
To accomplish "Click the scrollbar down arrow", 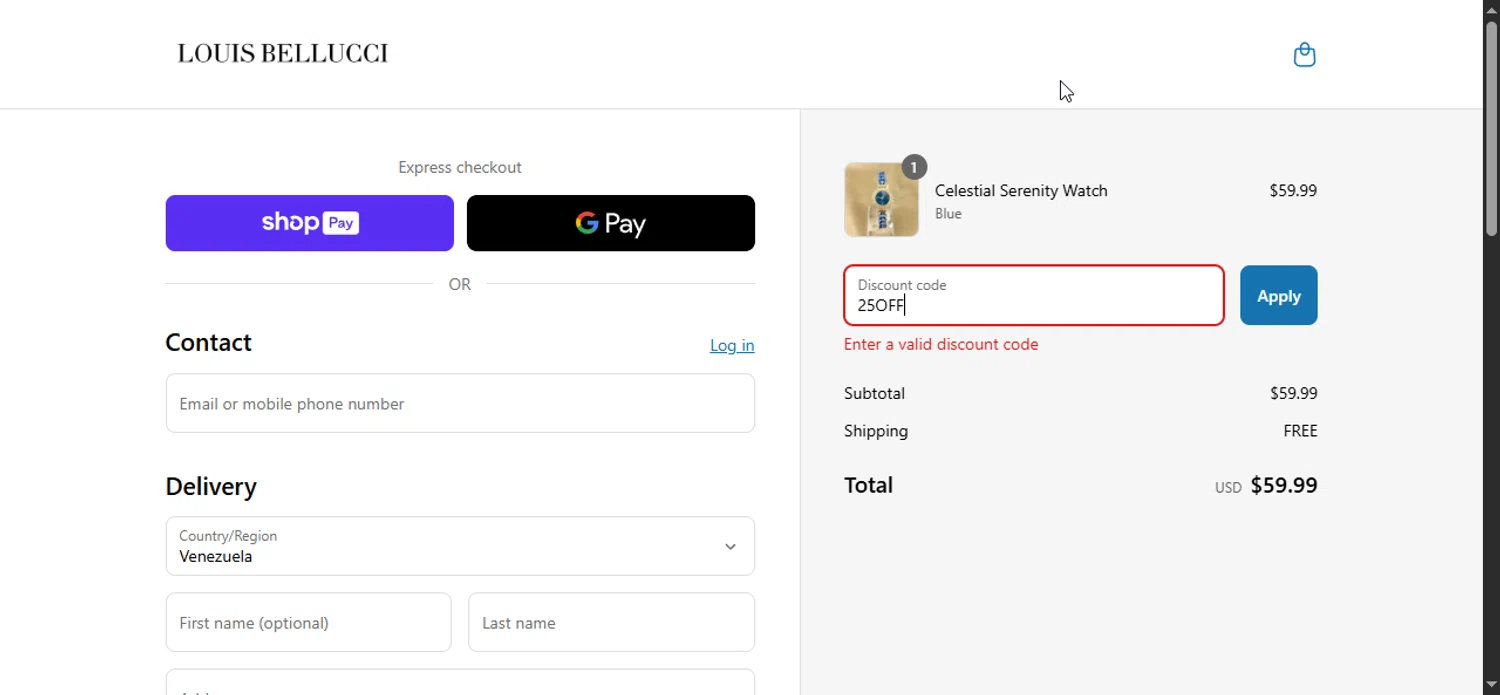I will click(x=1491, y=685).
